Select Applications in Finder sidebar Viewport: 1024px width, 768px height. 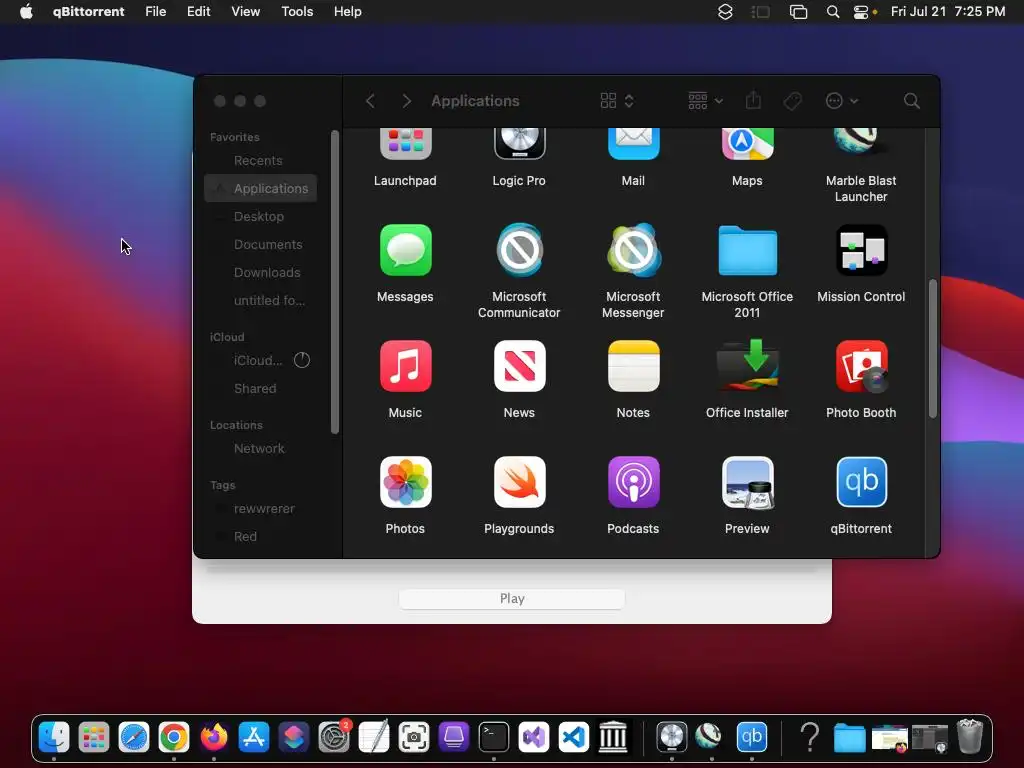pos(261,188)
